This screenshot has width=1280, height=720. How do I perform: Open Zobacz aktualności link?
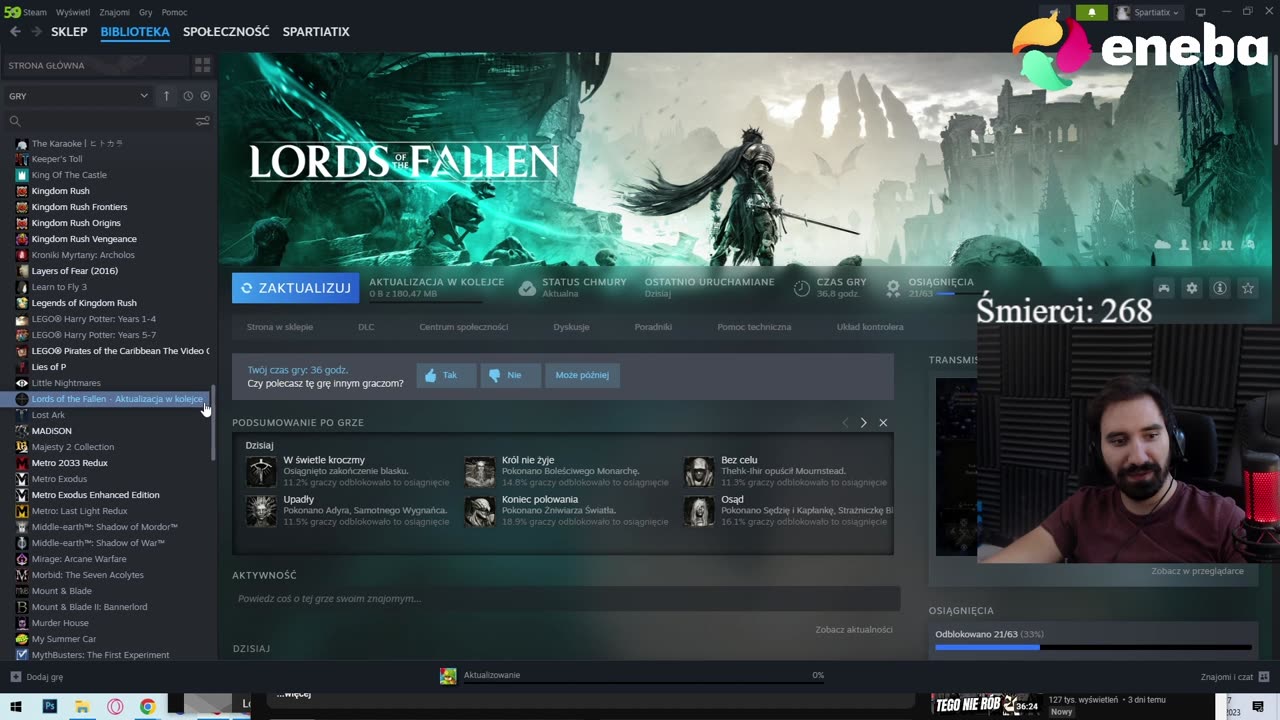tap(854, 630)
